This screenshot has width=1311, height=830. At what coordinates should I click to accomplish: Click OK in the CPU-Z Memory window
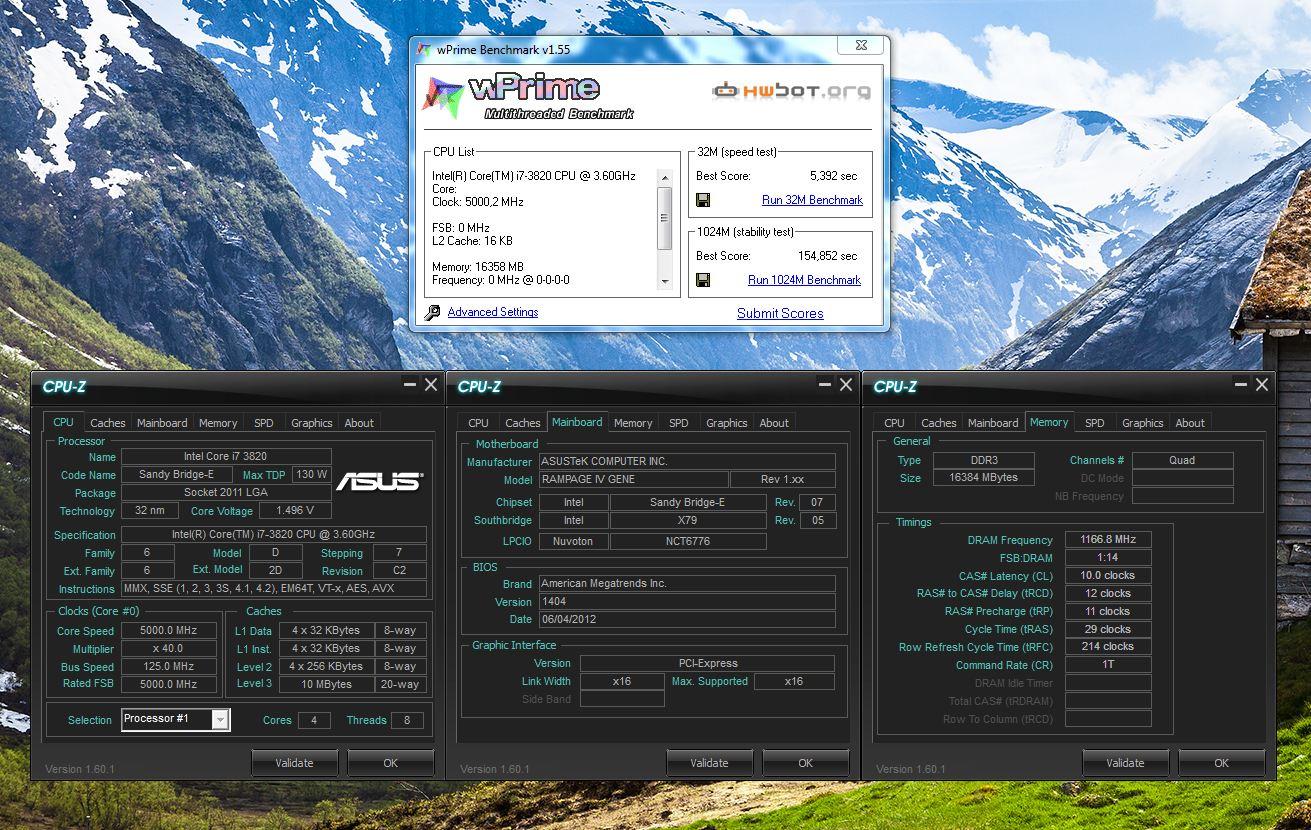[1221, 762]
